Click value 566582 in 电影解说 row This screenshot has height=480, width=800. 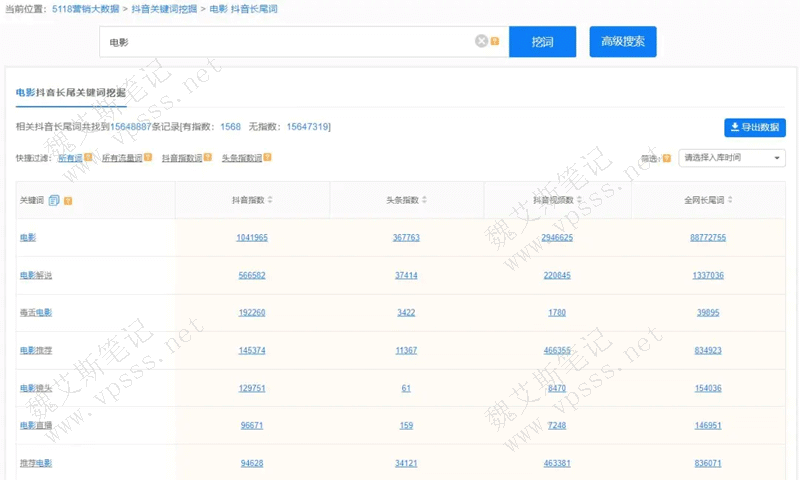pos(252,275)
